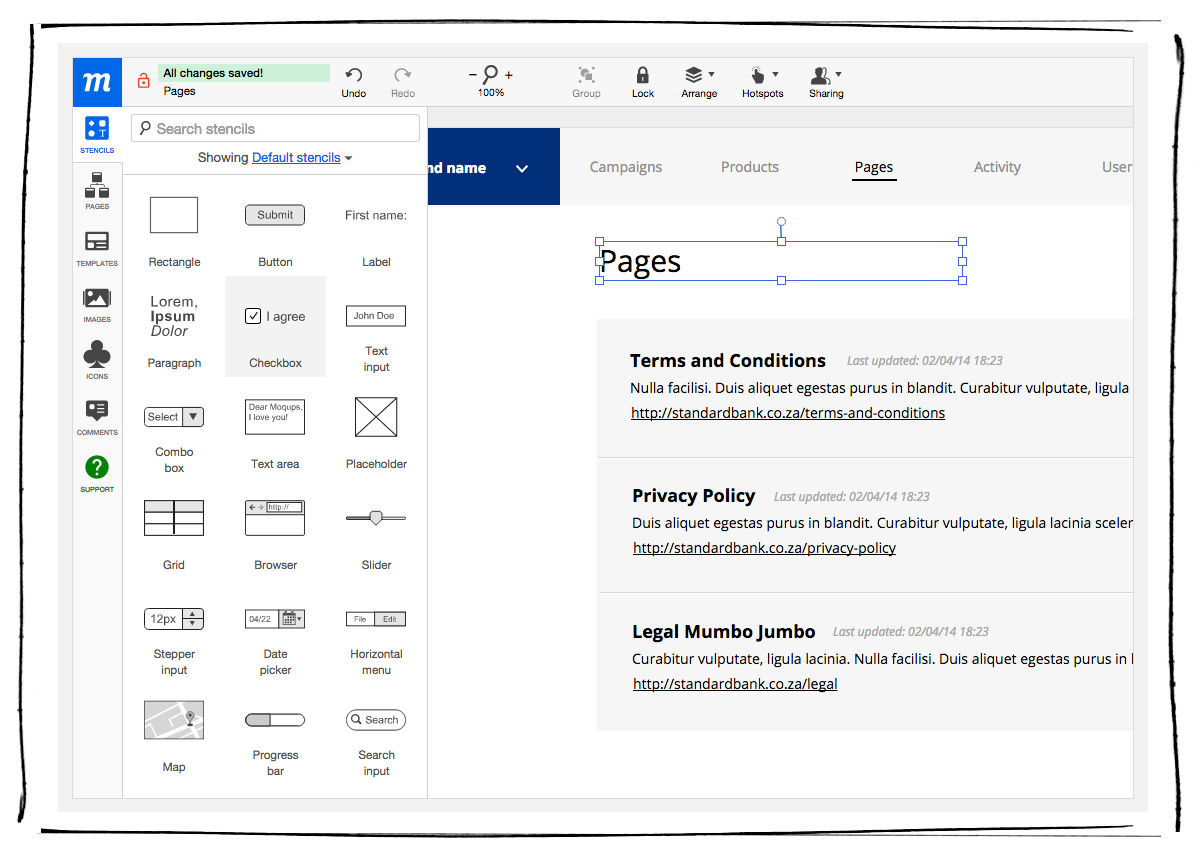Undo the last change
The image size is (1200, 847).
354,82
